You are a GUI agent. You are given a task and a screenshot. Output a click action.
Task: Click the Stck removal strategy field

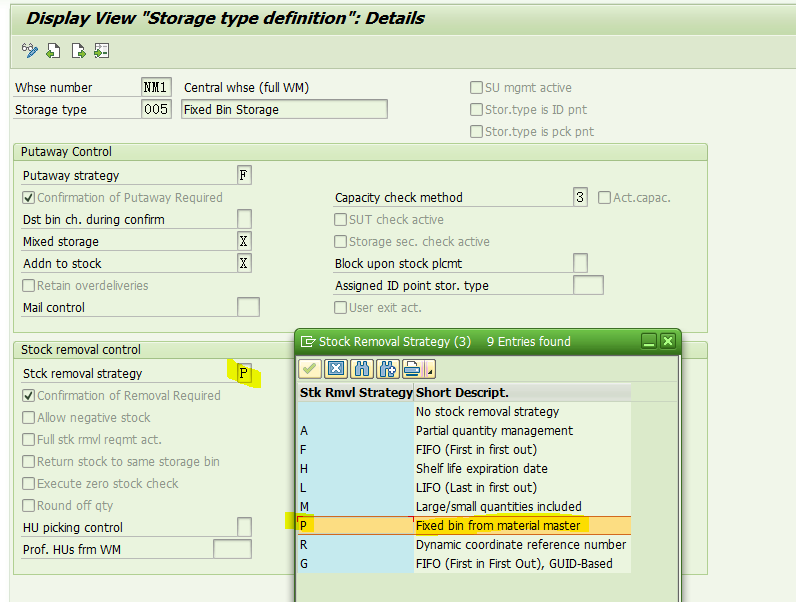(x=244, y=374)
